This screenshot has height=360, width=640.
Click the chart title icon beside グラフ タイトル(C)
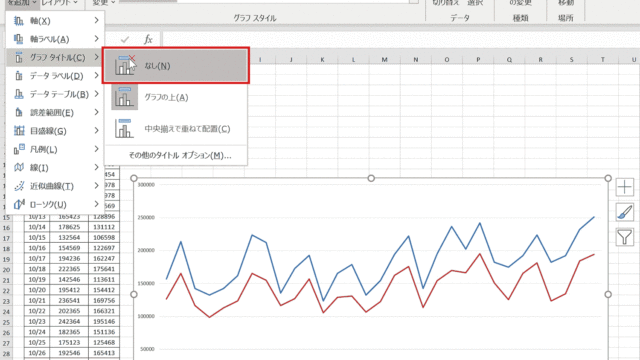click(19, 57)
